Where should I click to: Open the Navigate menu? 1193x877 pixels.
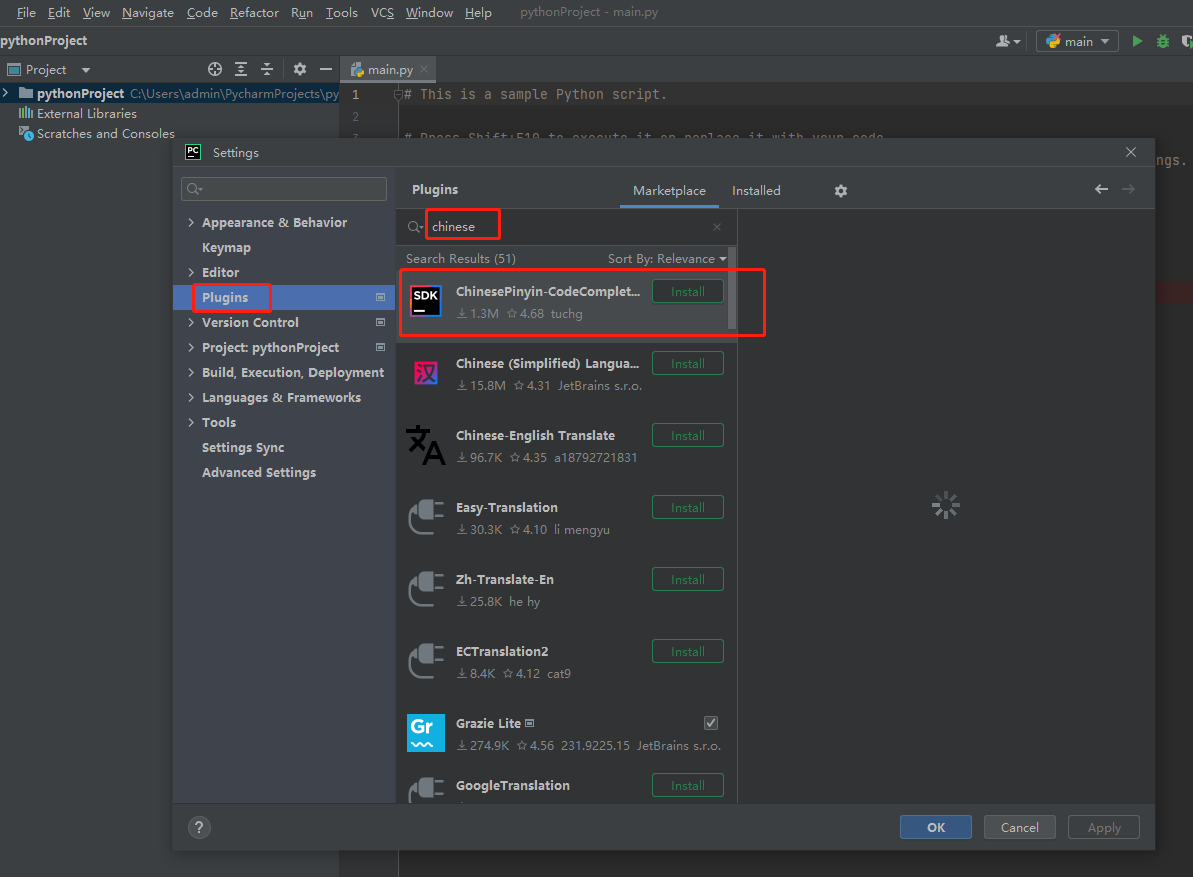tap(148, 12)
